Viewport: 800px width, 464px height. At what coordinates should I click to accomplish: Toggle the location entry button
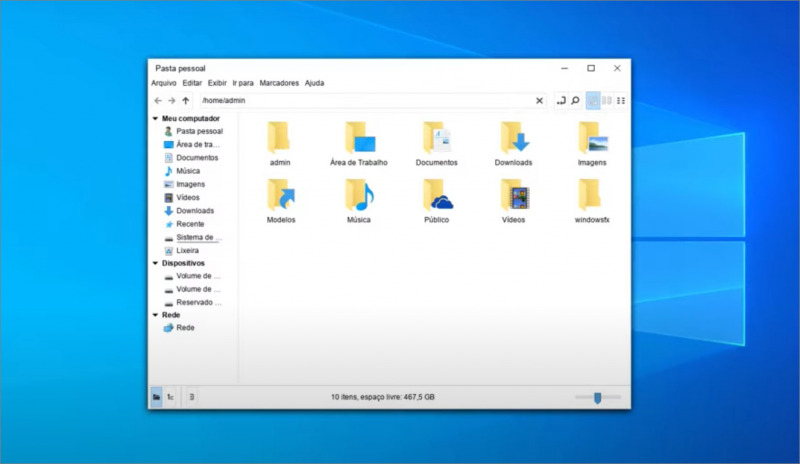point(561,101)
